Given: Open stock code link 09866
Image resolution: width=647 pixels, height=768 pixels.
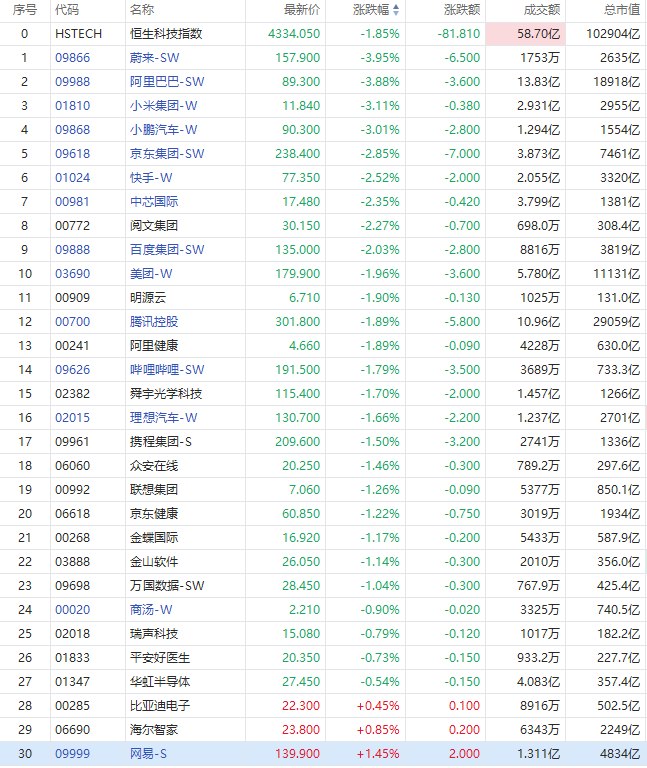Looking at the screenshot, I should coord(72,58).
